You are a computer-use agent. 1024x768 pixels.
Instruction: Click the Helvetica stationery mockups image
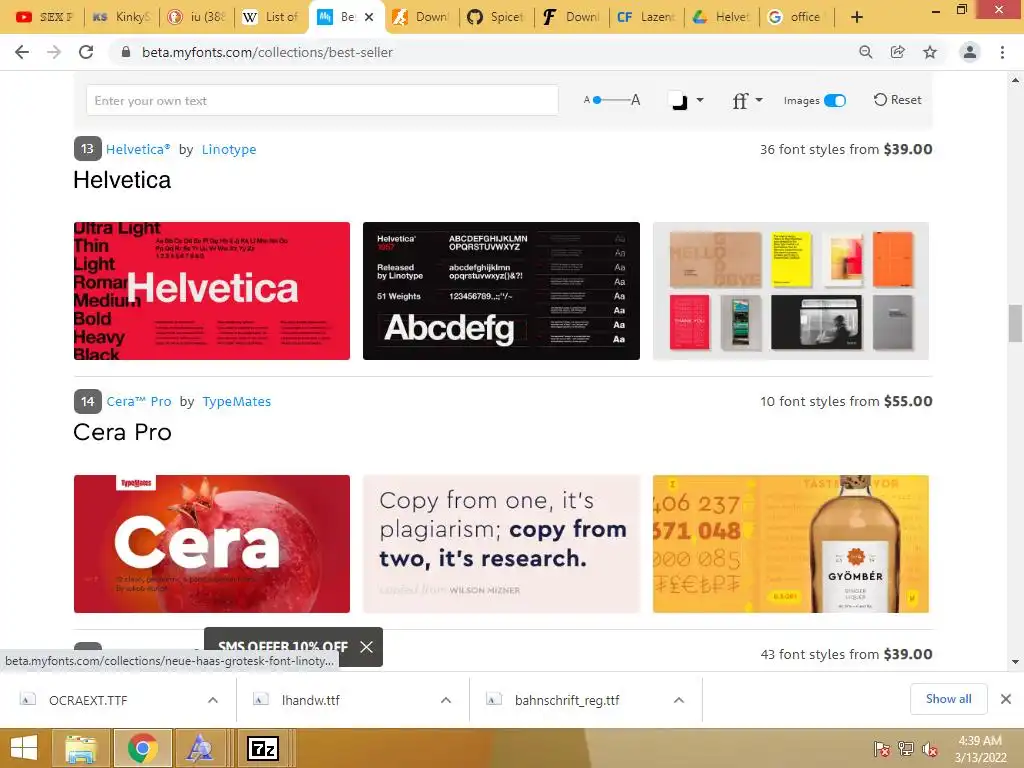(790, 291)
